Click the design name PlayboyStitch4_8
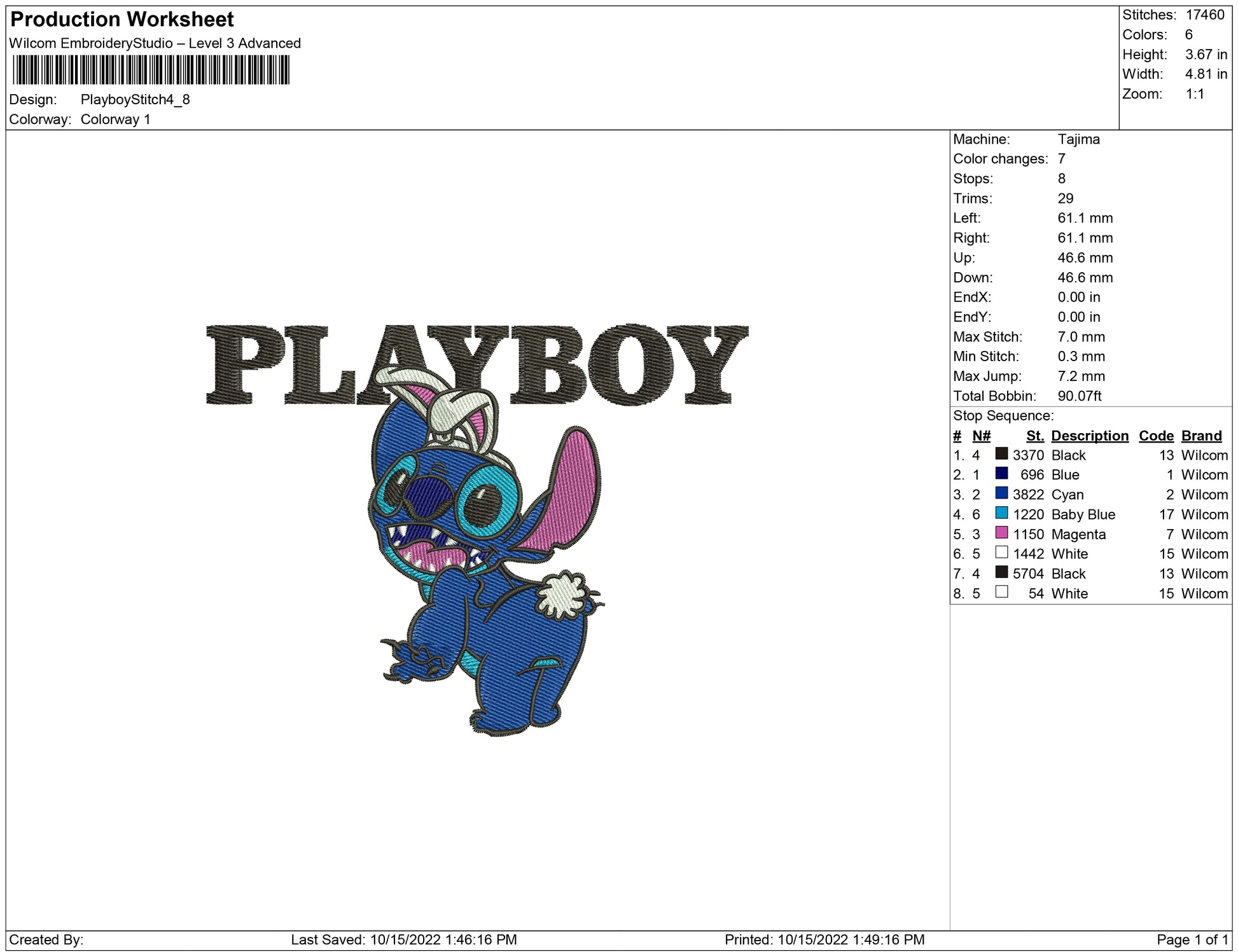 click(135, 100)
